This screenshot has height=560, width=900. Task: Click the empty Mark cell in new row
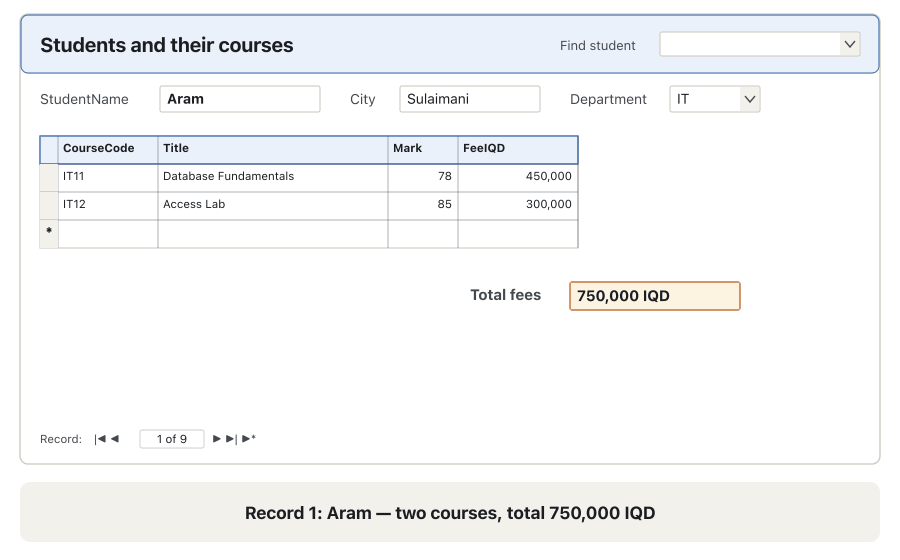pyautogui.click(x=423, y=234)
